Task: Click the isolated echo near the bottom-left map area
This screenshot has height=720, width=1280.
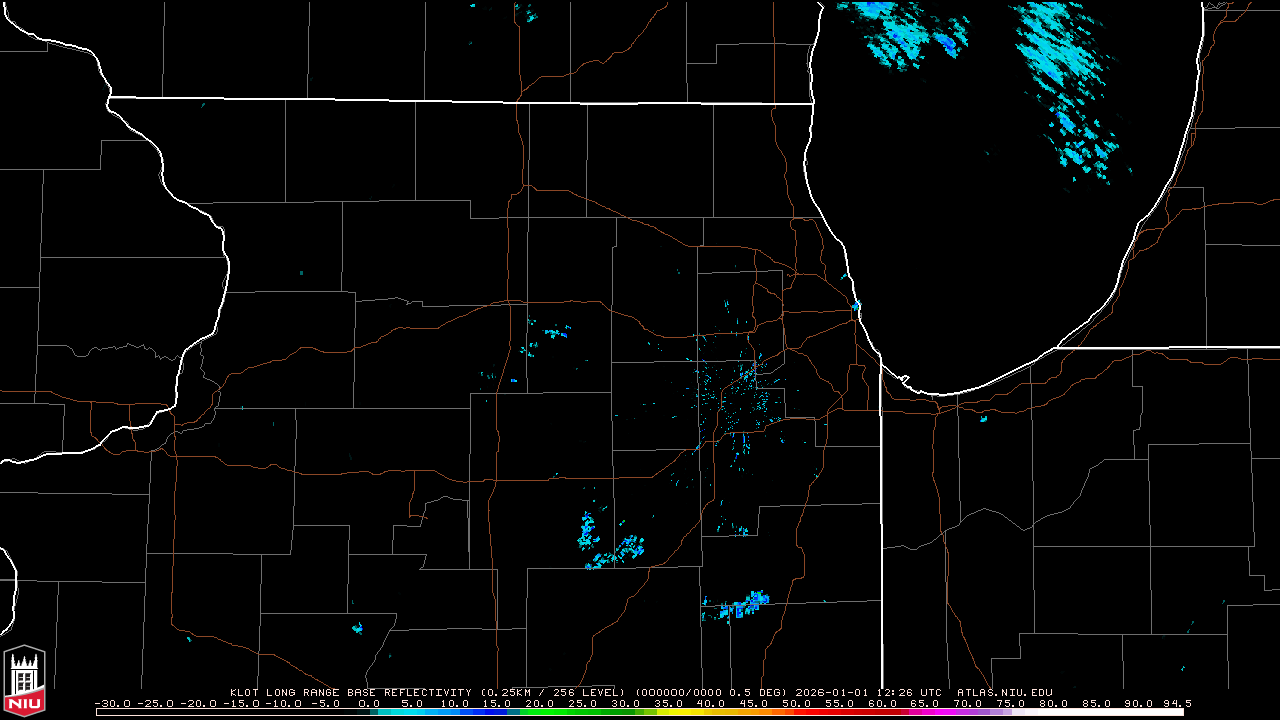Action: coord(357,629)
